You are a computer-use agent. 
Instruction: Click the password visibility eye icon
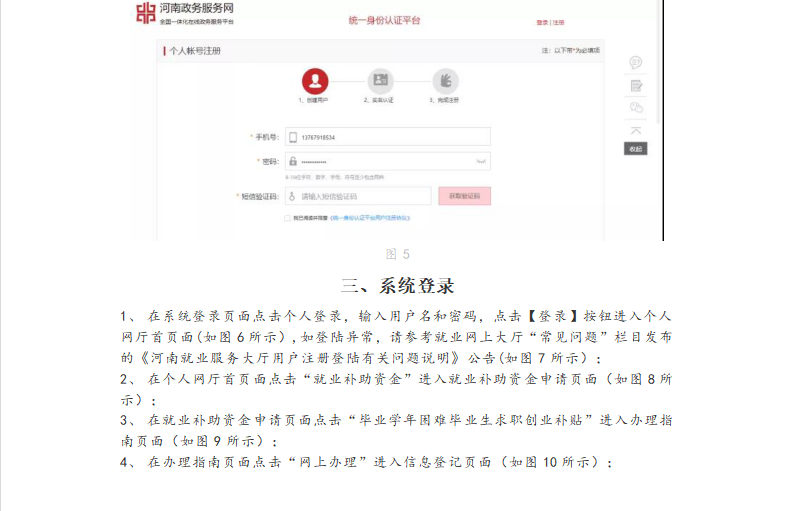tap(481, 161)
